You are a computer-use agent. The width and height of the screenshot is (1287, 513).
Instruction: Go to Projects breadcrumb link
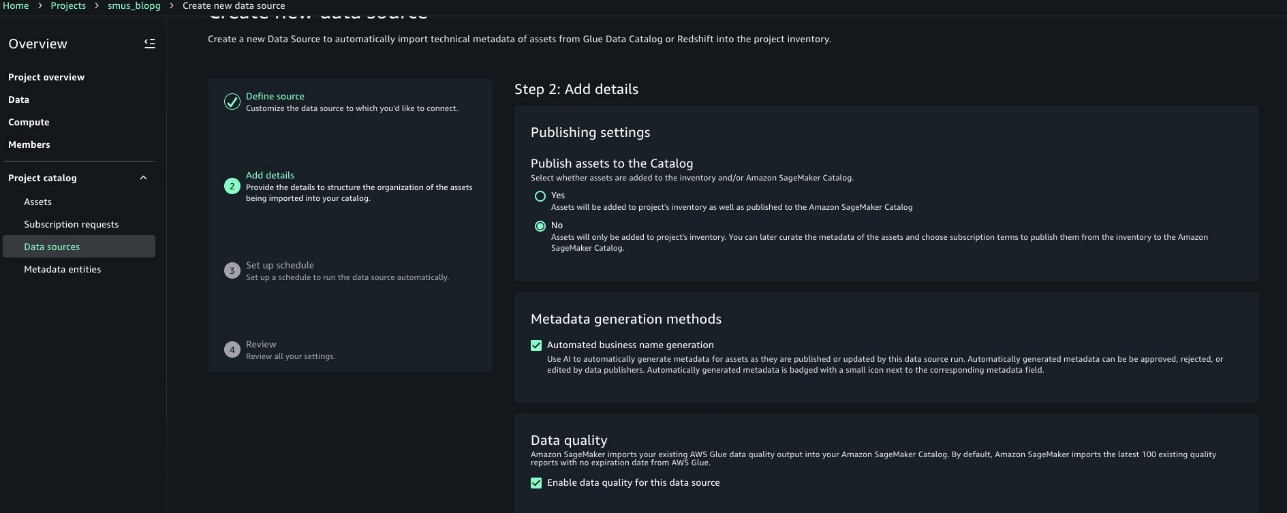(x=68, y=6)
